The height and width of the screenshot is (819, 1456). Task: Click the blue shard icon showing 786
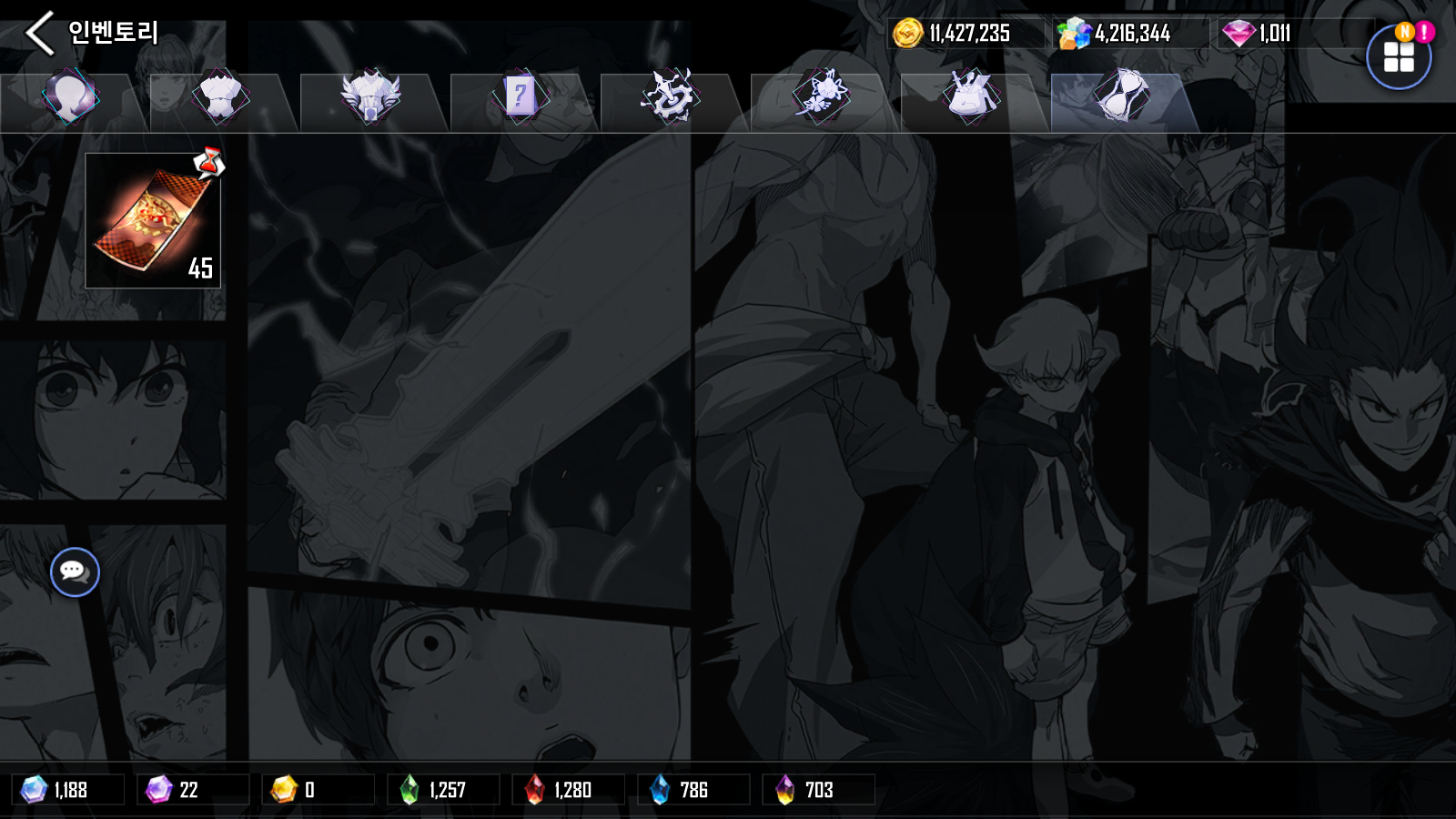coord(660,789)
